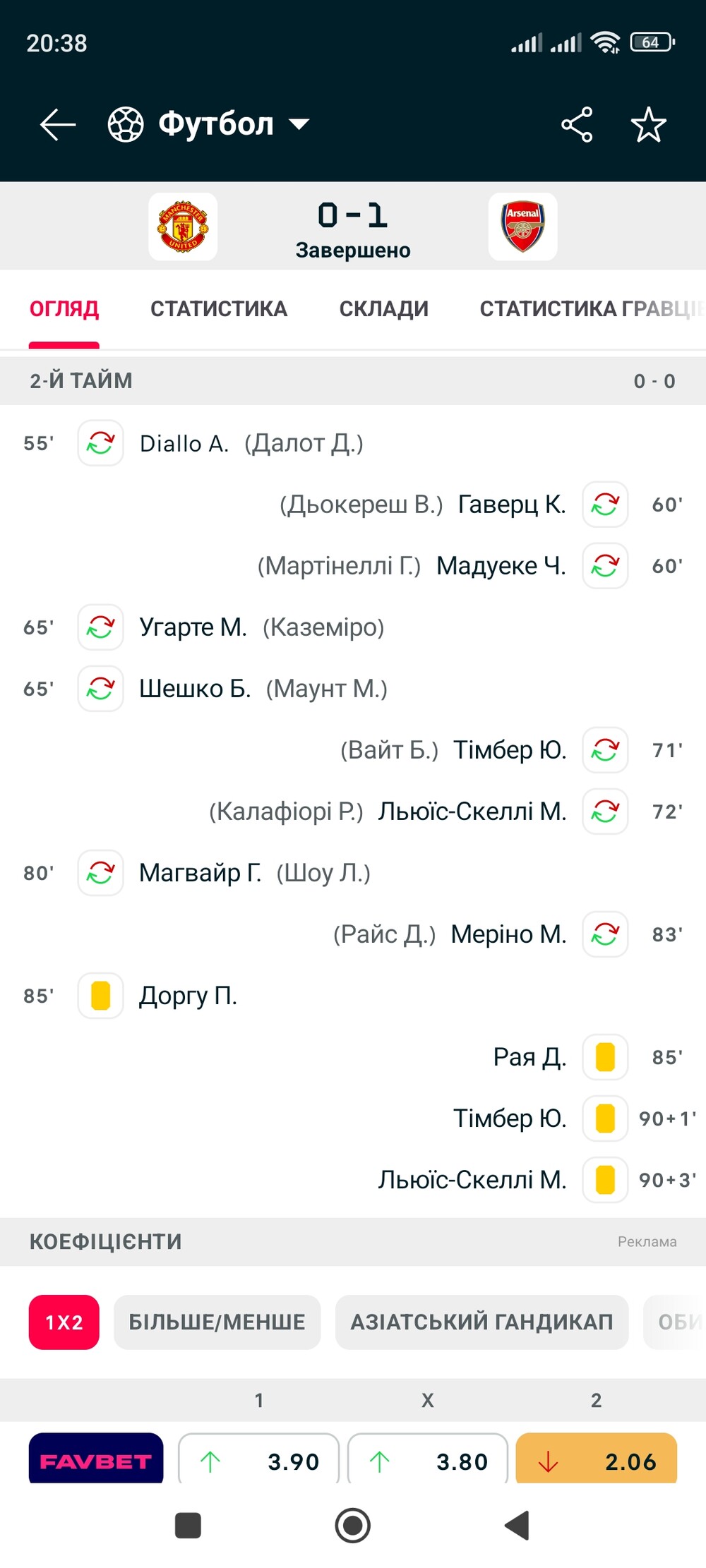Tap the share icon

click(x=577, y=125)
